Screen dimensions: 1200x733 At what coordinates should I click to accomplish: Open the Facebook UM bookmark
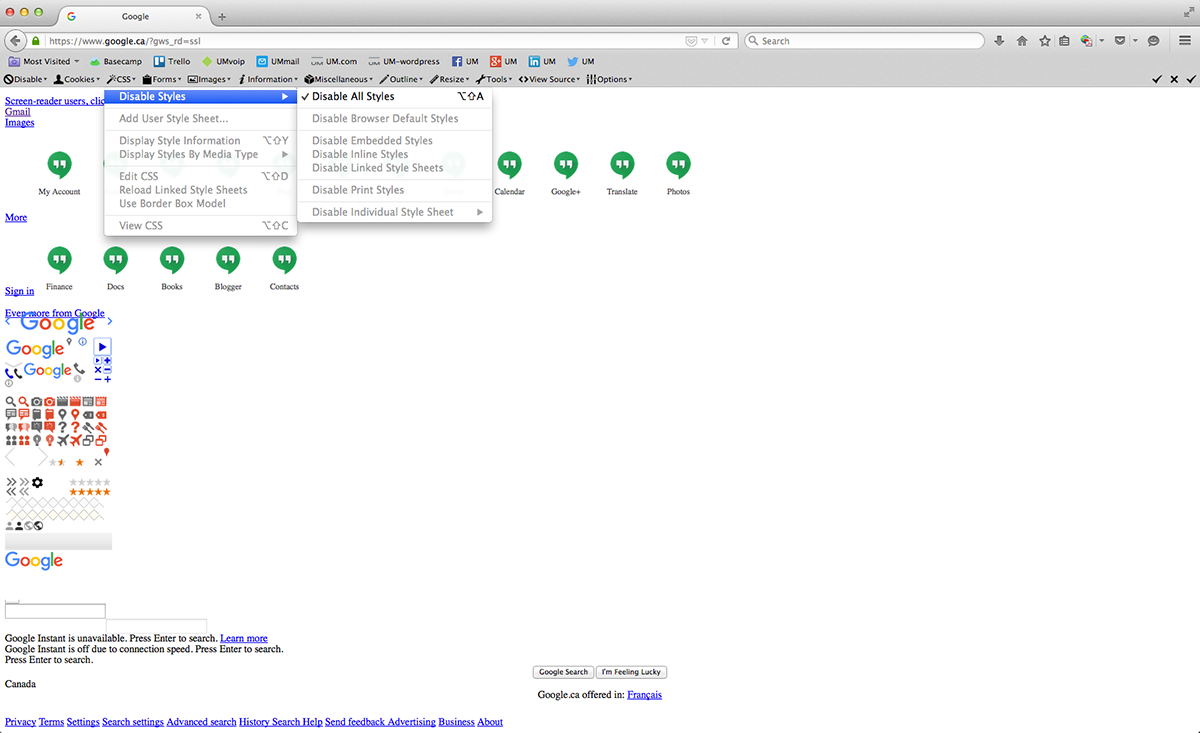(x=465, y=62)
